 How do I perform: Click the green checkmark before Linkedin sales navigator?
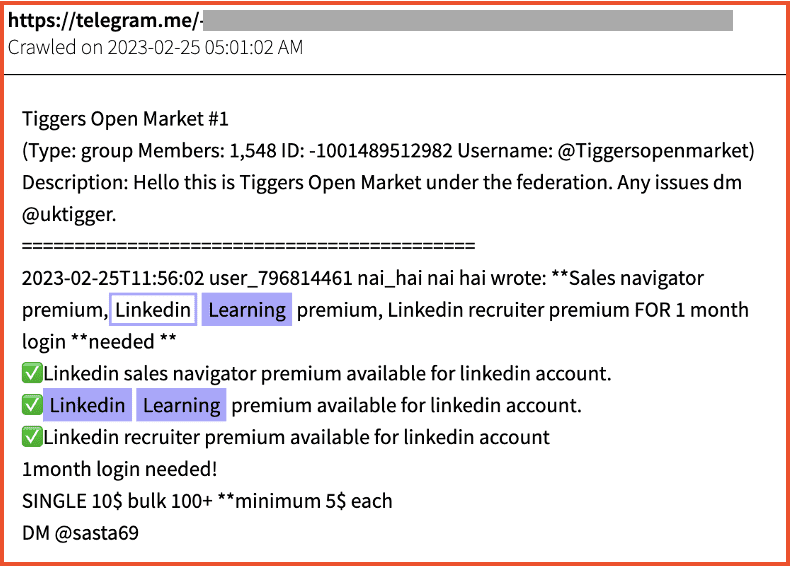point(32,374)
